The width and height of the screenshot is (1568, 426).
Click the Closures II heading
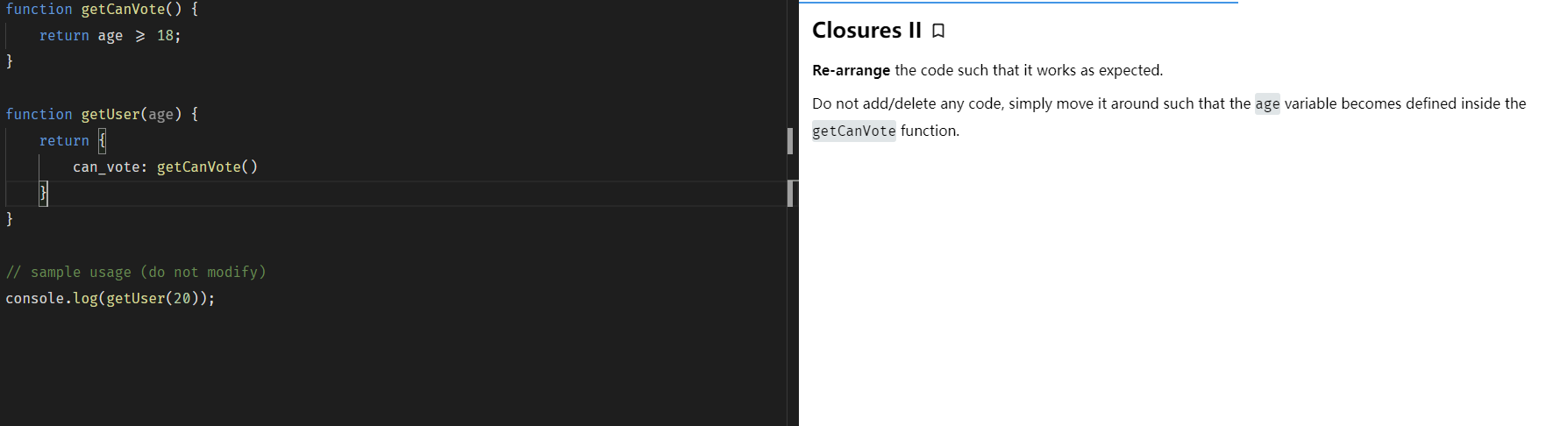pos(866,31)
